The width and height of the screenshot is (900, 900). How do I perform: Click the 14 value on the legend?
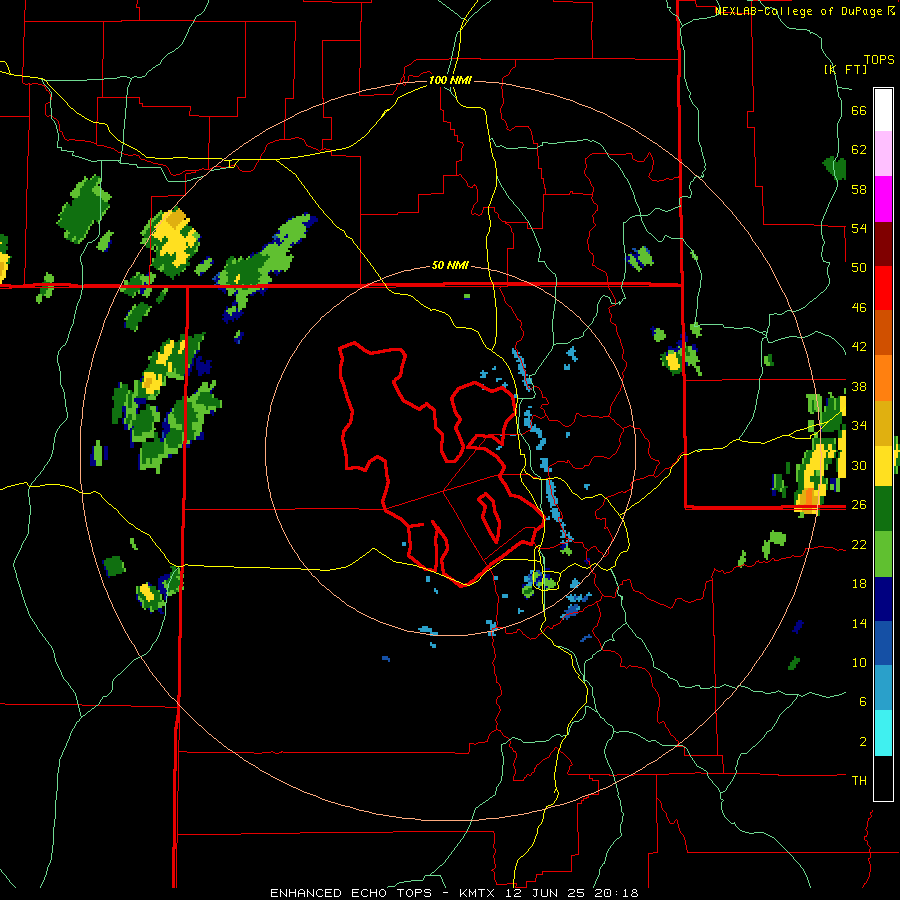tap(859, 623)
